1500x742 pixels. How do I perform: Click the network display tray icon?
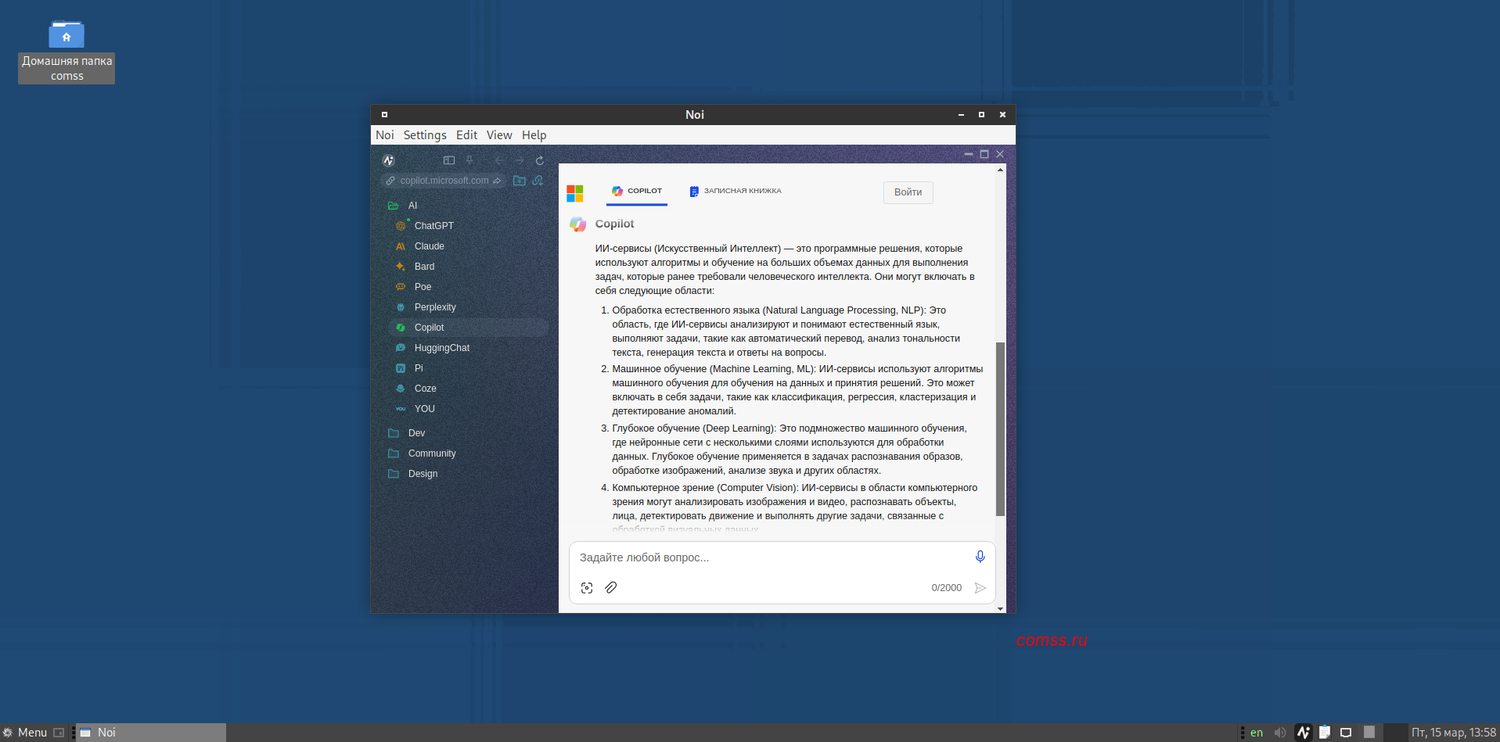click(x=1346, y=733)
